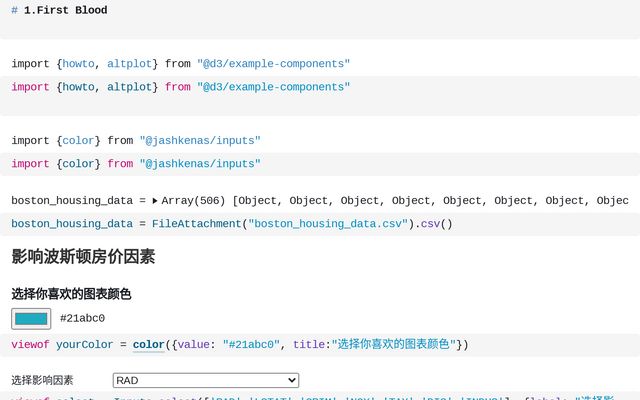Click the jashkenas inputs import code cell
Viewport: 640px width, 400px height.
(320, 164)
